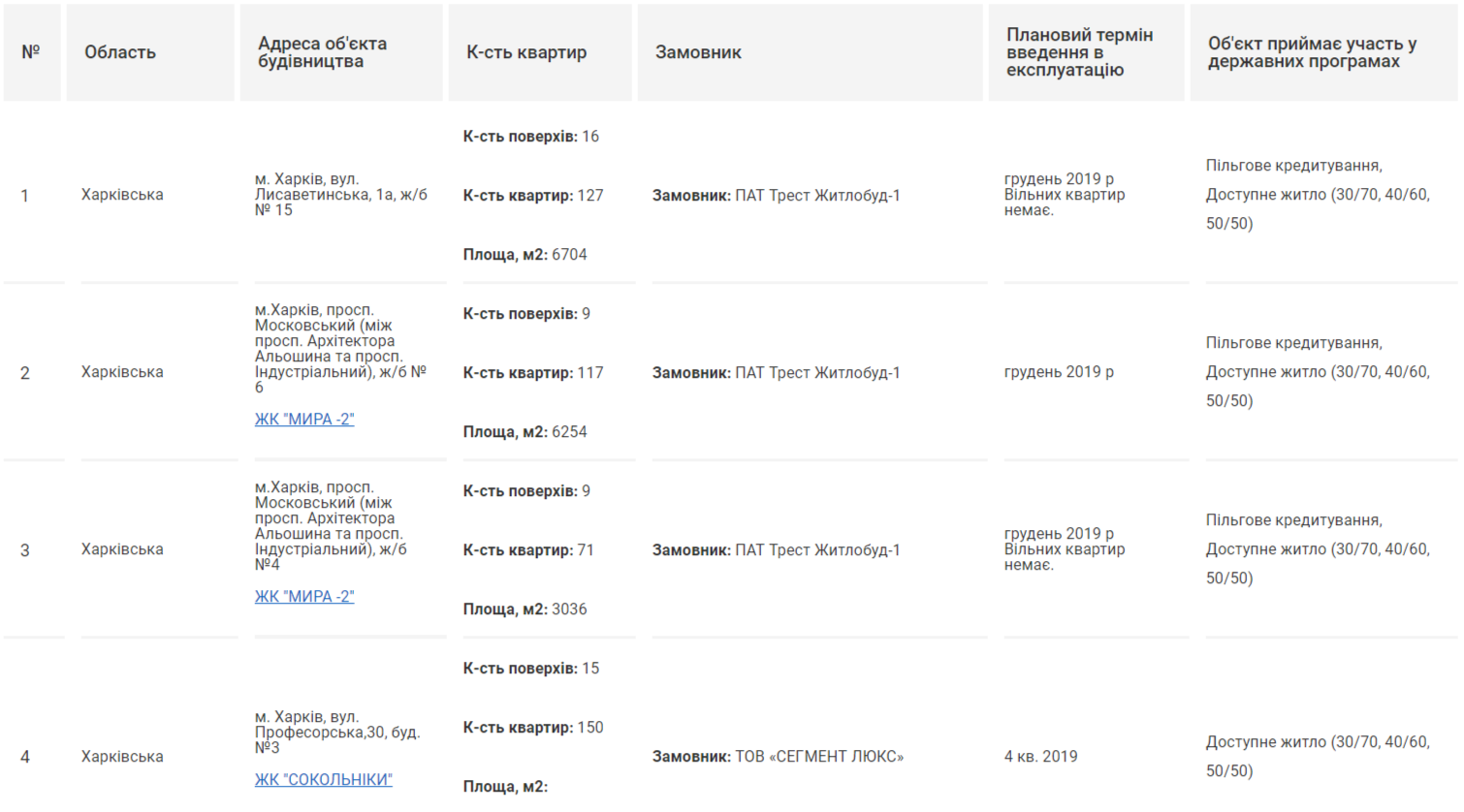Select the "Область" column header
The image size is (1464, 812).
(120, 52)
